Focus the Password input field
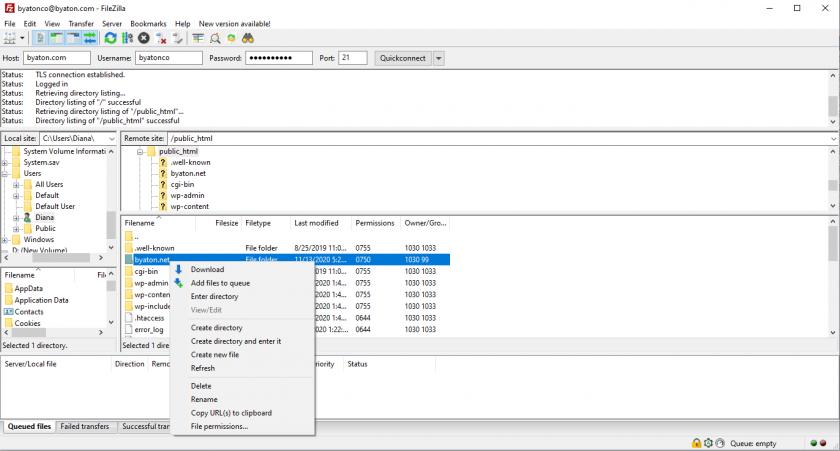Viewport: 840px width, 451px height. [x=279, y=58]
